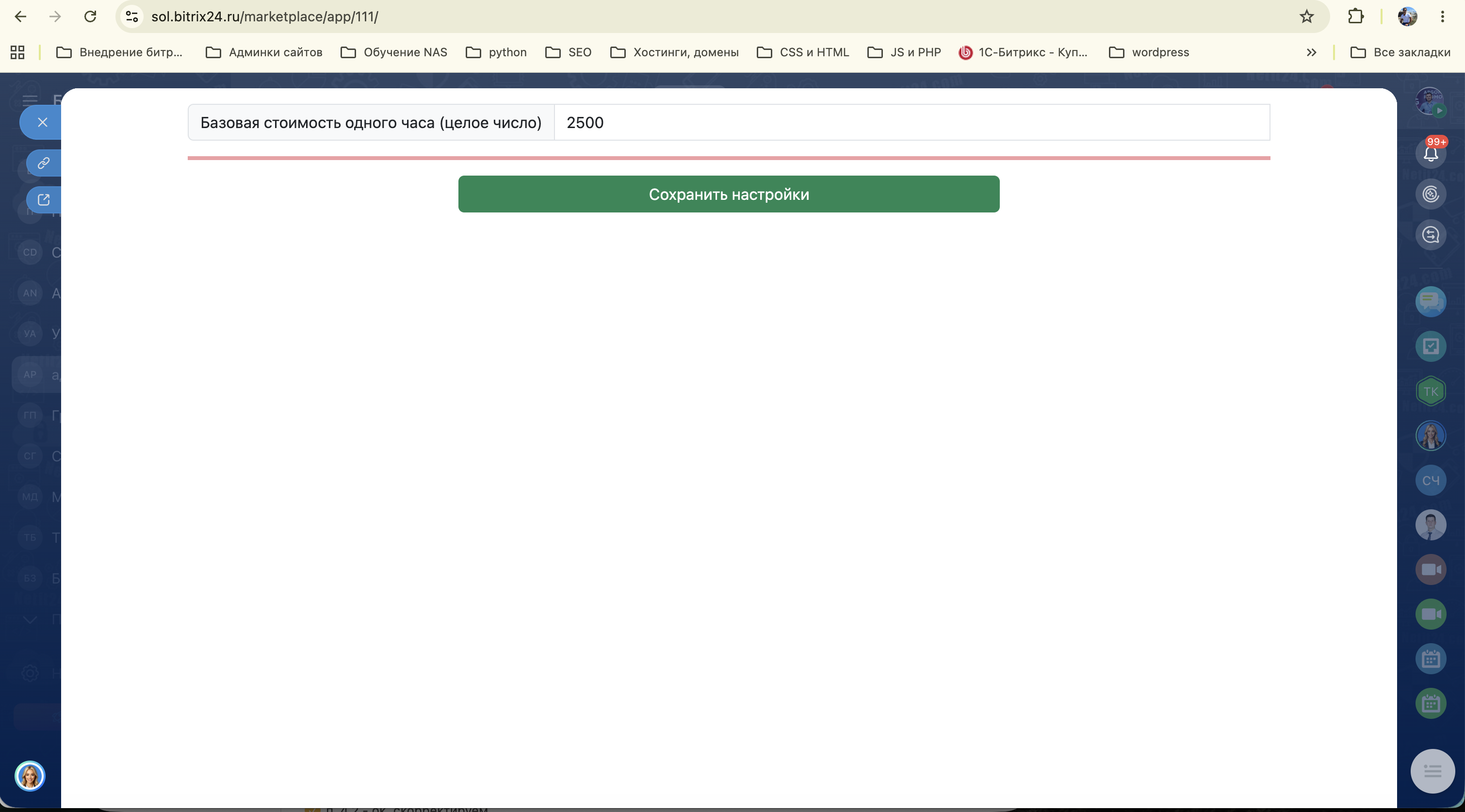The width and height of the screenshot is (1465, 812).
Task: Open the green calendar chat icon
Action: (1430, 703)
